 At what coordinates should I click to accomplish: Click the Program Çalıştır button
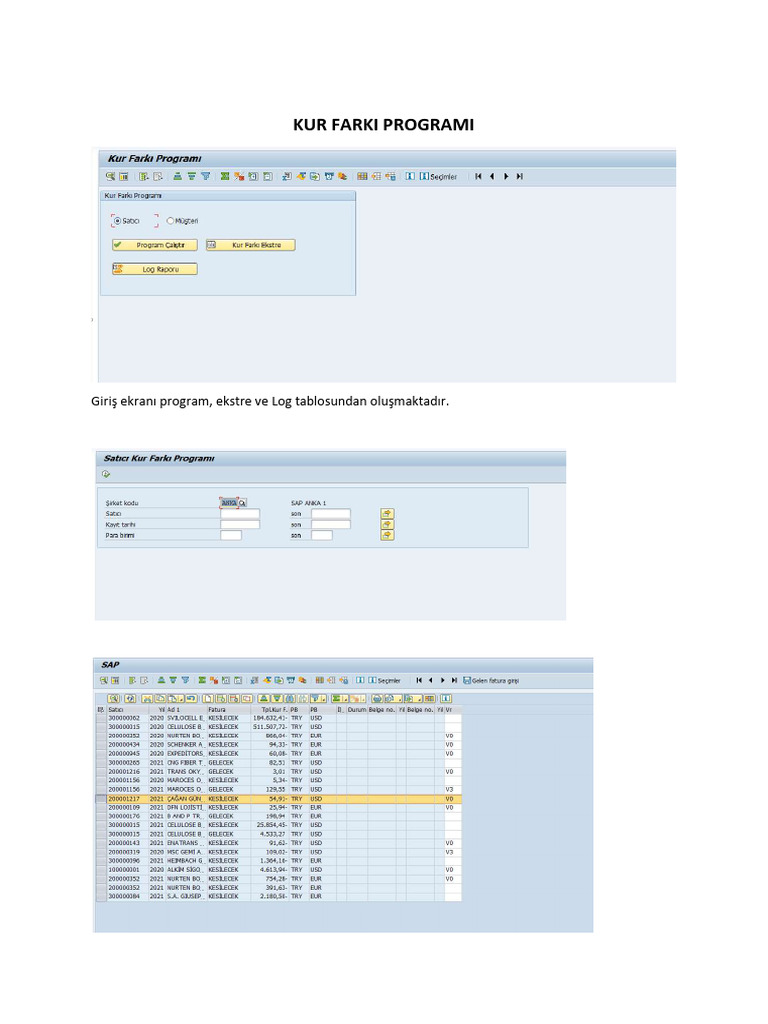(155, 245)
